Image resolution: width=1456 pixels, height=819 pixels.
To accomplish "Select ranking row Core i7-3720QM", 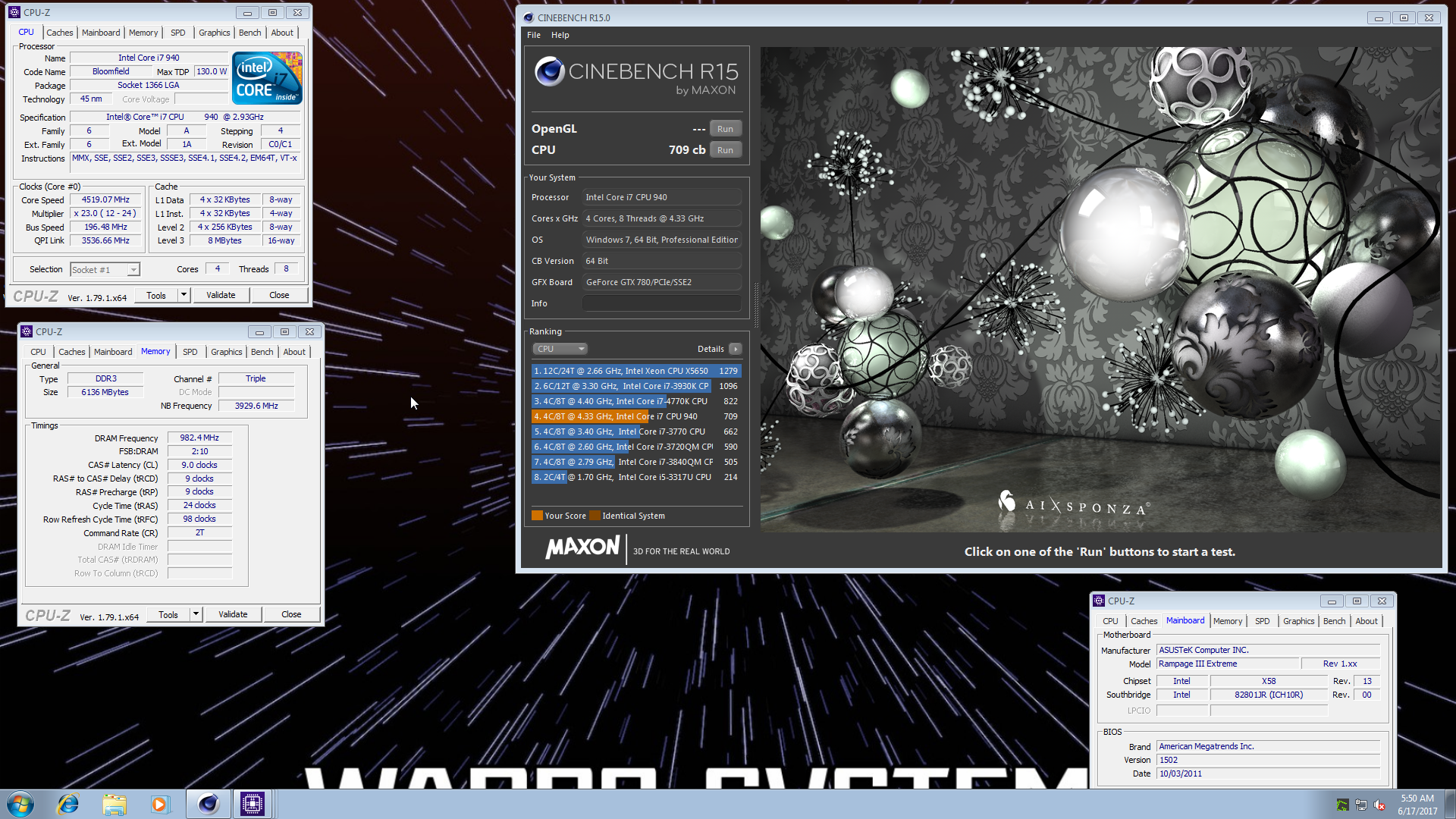I will [x=636, y=447].
